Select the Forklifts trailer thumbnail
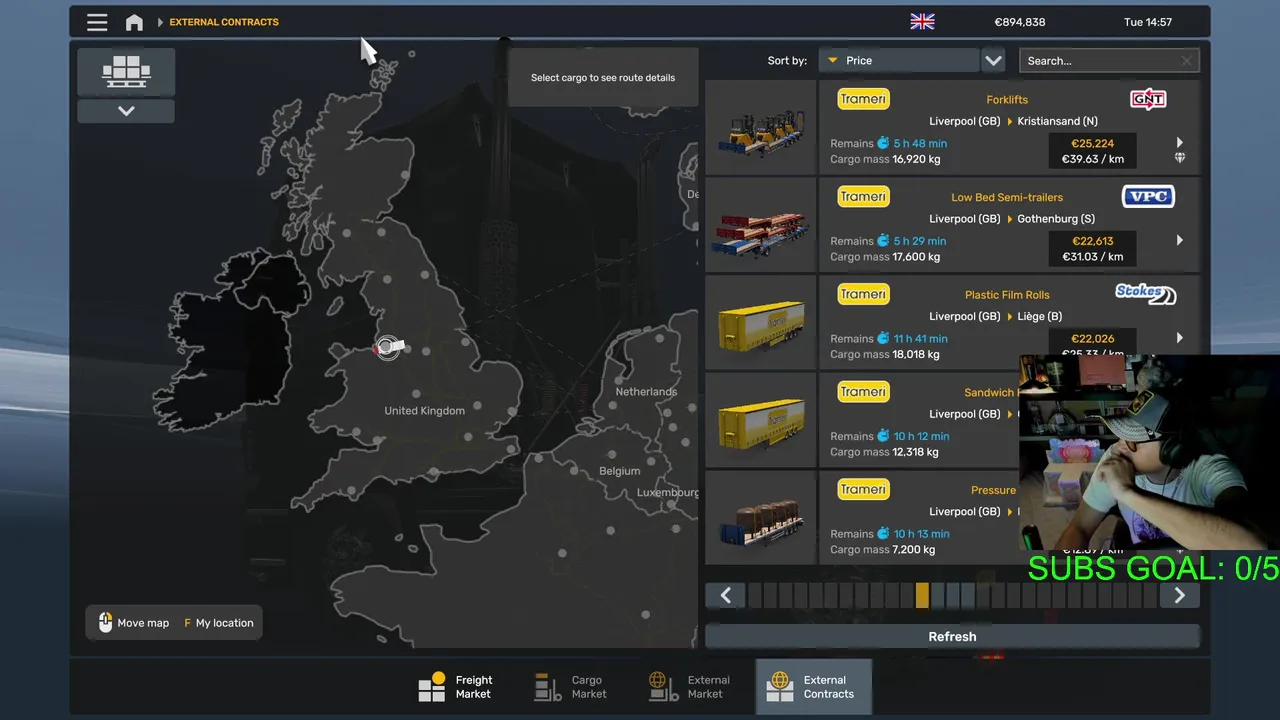1280x720 pixels. point(761,128)
